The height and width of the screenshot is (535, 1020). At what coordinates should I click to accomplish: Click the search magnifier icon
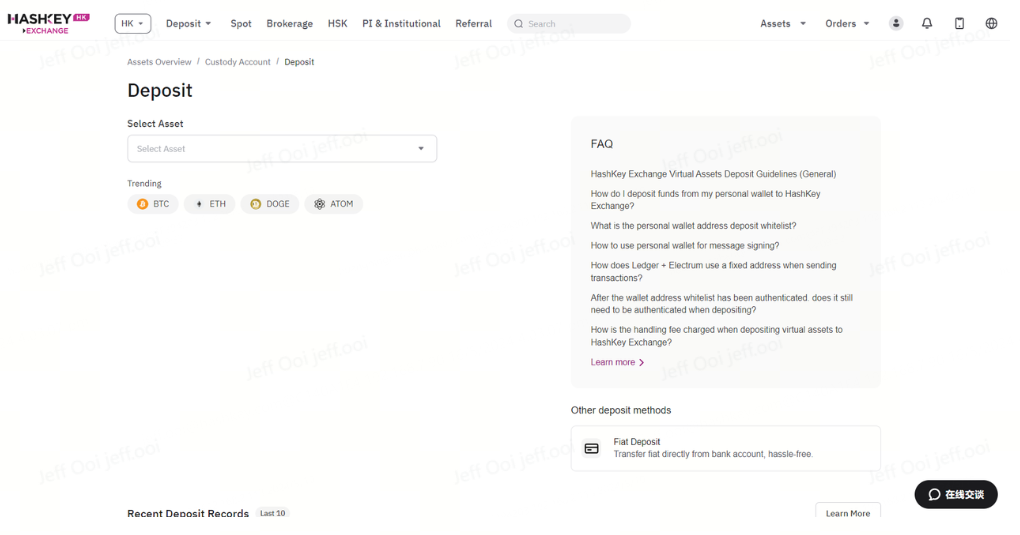pos(518,24)
